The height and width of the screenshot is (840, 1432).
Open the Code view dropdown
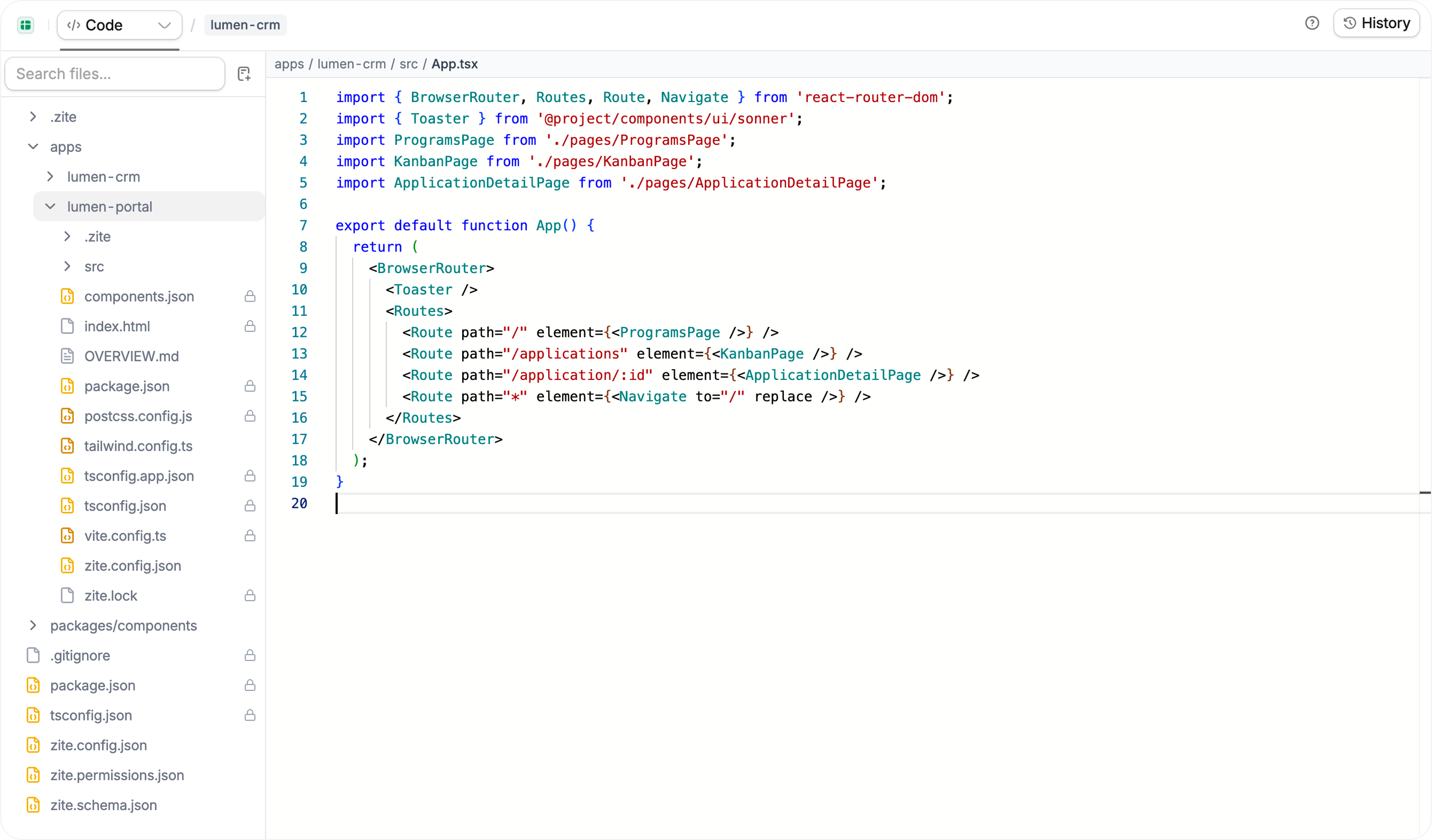[x=119, y=25]
